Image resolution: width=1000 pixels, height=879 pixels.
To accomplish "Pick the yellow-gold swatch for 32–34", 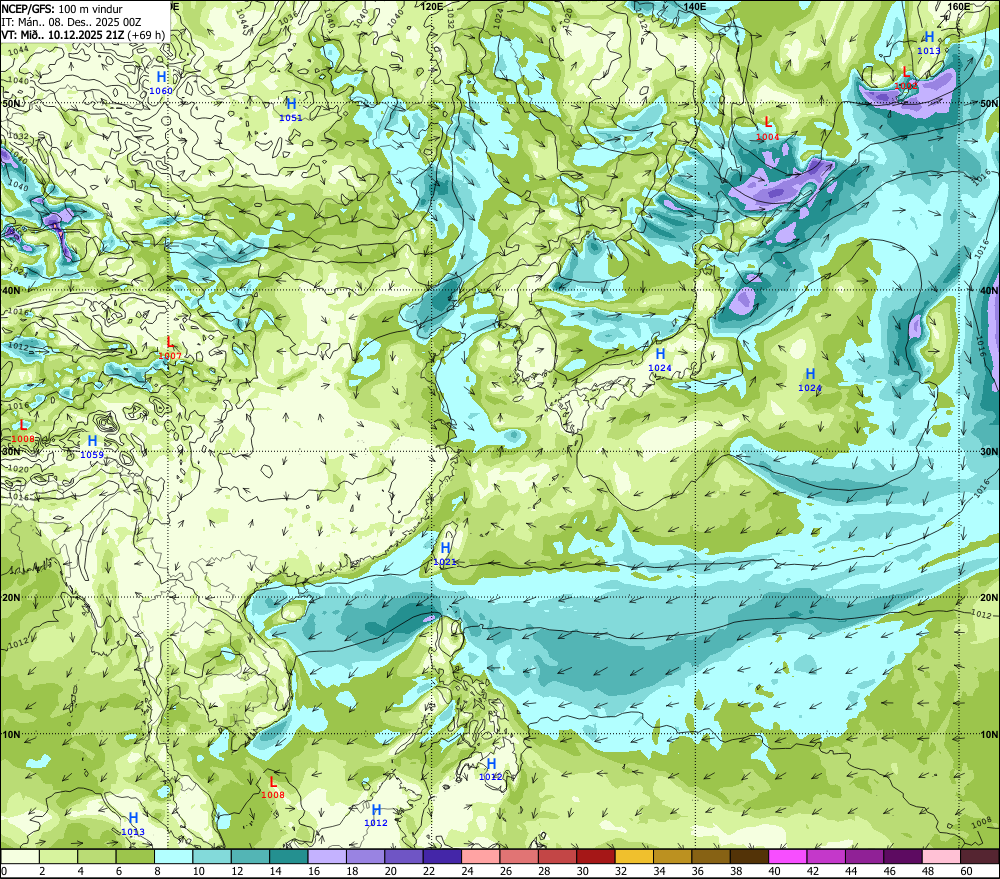I will [635, 856].
